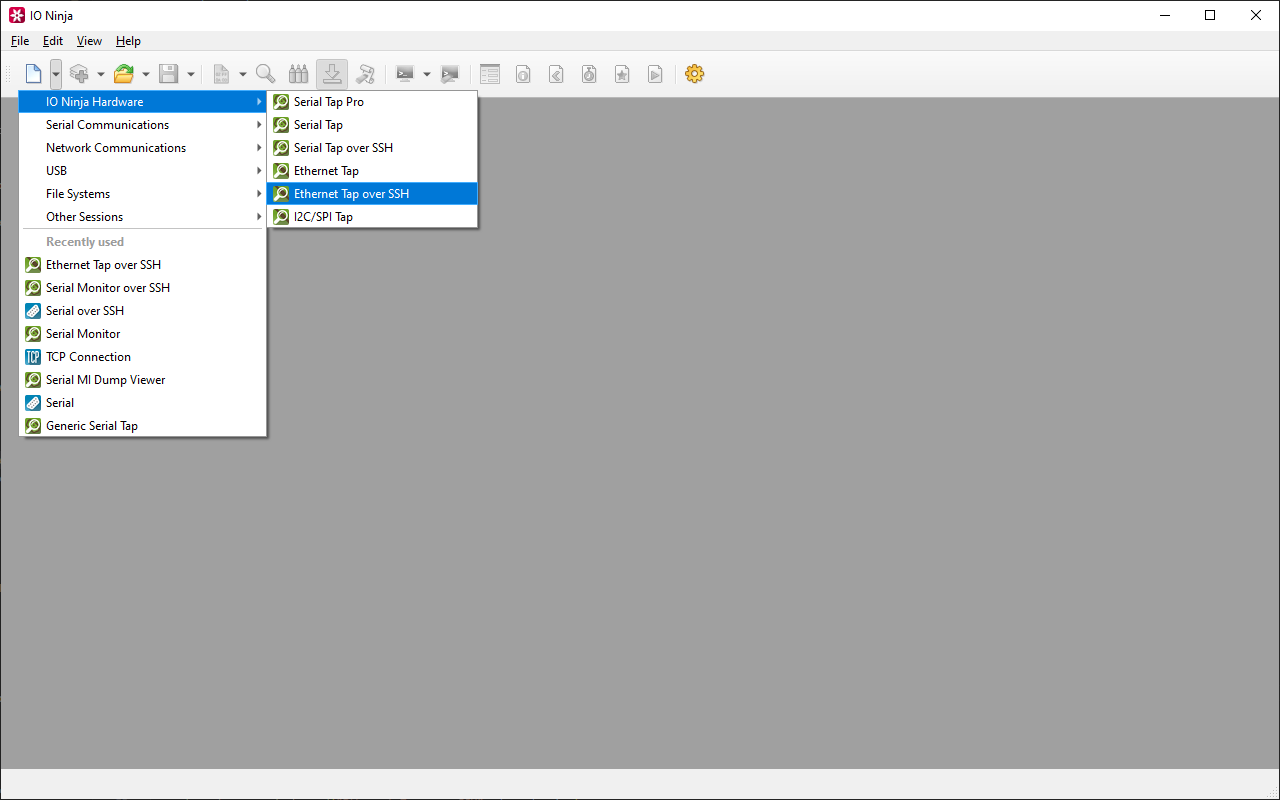Click the Generic Serial Tap magnifier icon
The width and height of the screenshot is (1280, 800).
click(x=33, y=426)
